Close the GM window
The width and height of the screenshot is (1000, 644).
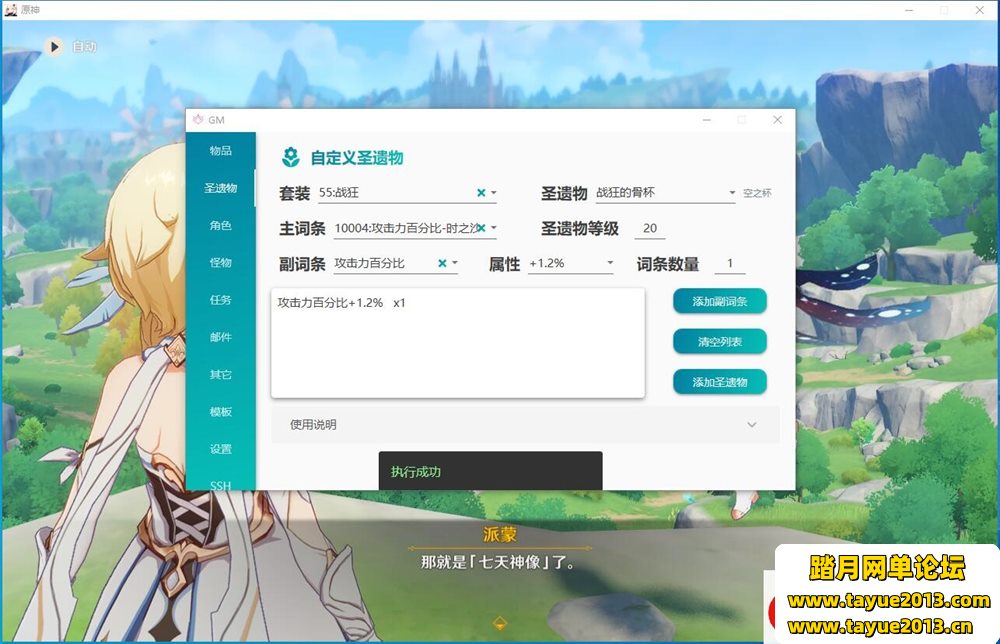pos(777,120)
